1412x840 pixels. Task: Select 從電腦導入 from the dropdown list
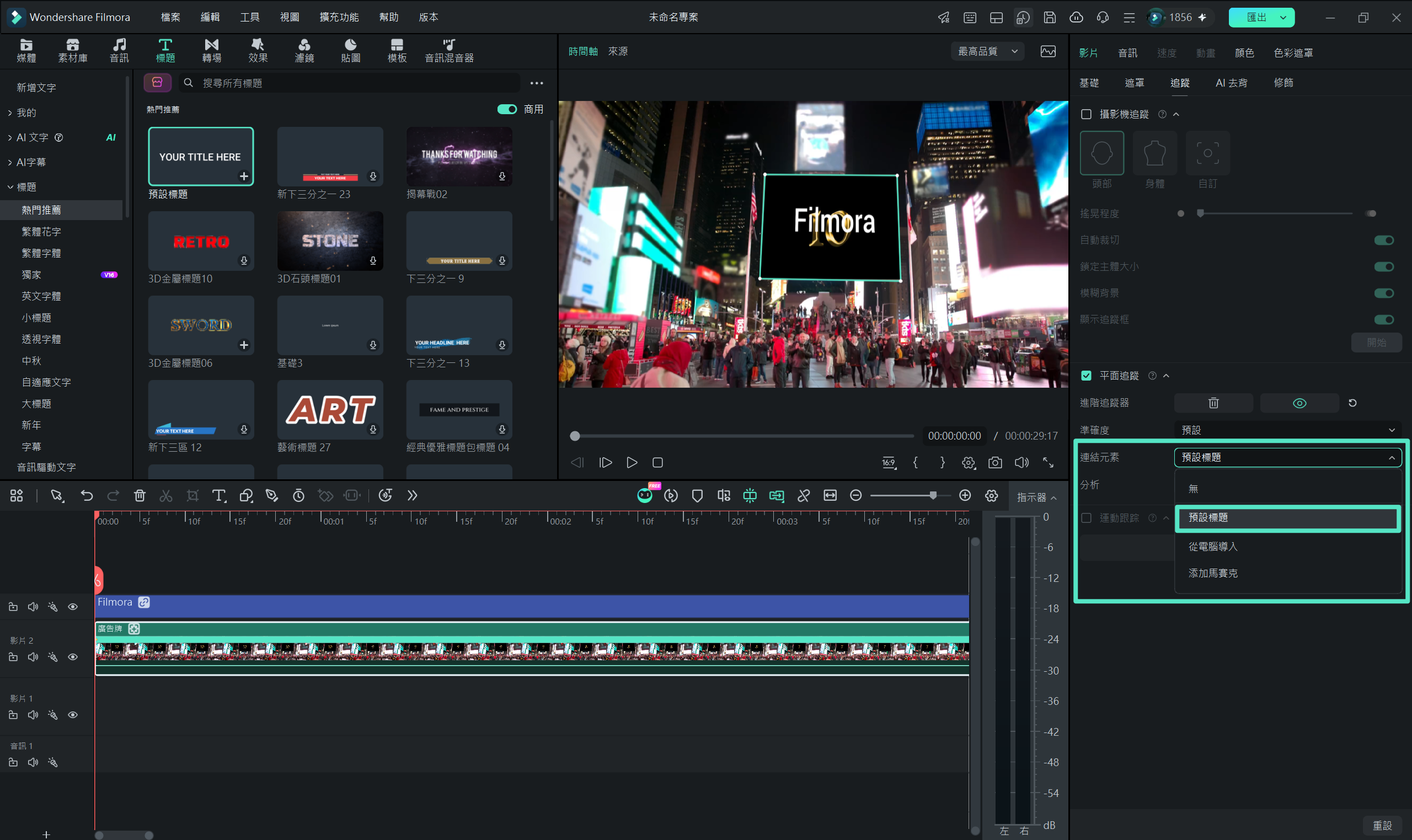click(1287, 546)
